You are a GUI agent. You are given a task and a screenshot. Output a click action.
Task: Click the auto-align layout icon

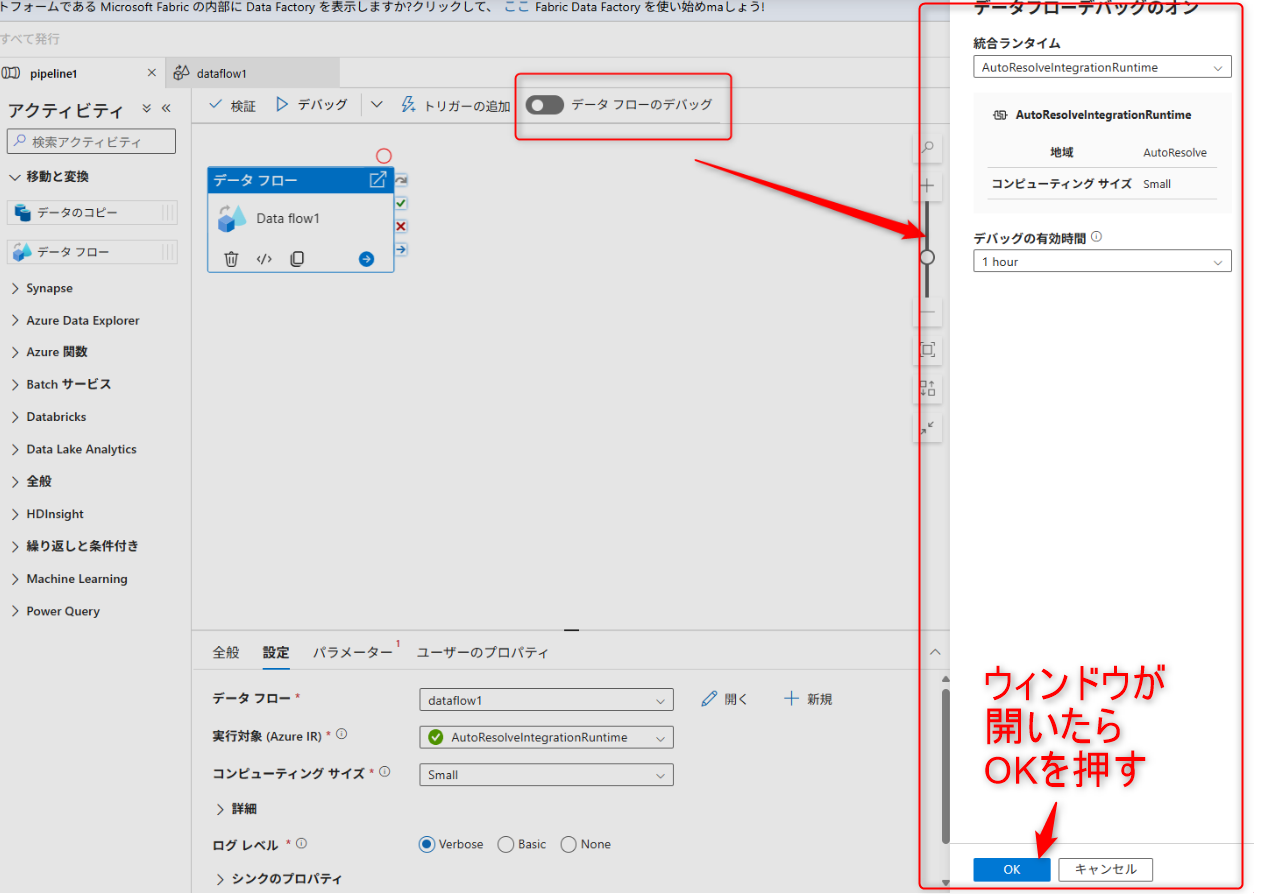click(x=926, y=388)
